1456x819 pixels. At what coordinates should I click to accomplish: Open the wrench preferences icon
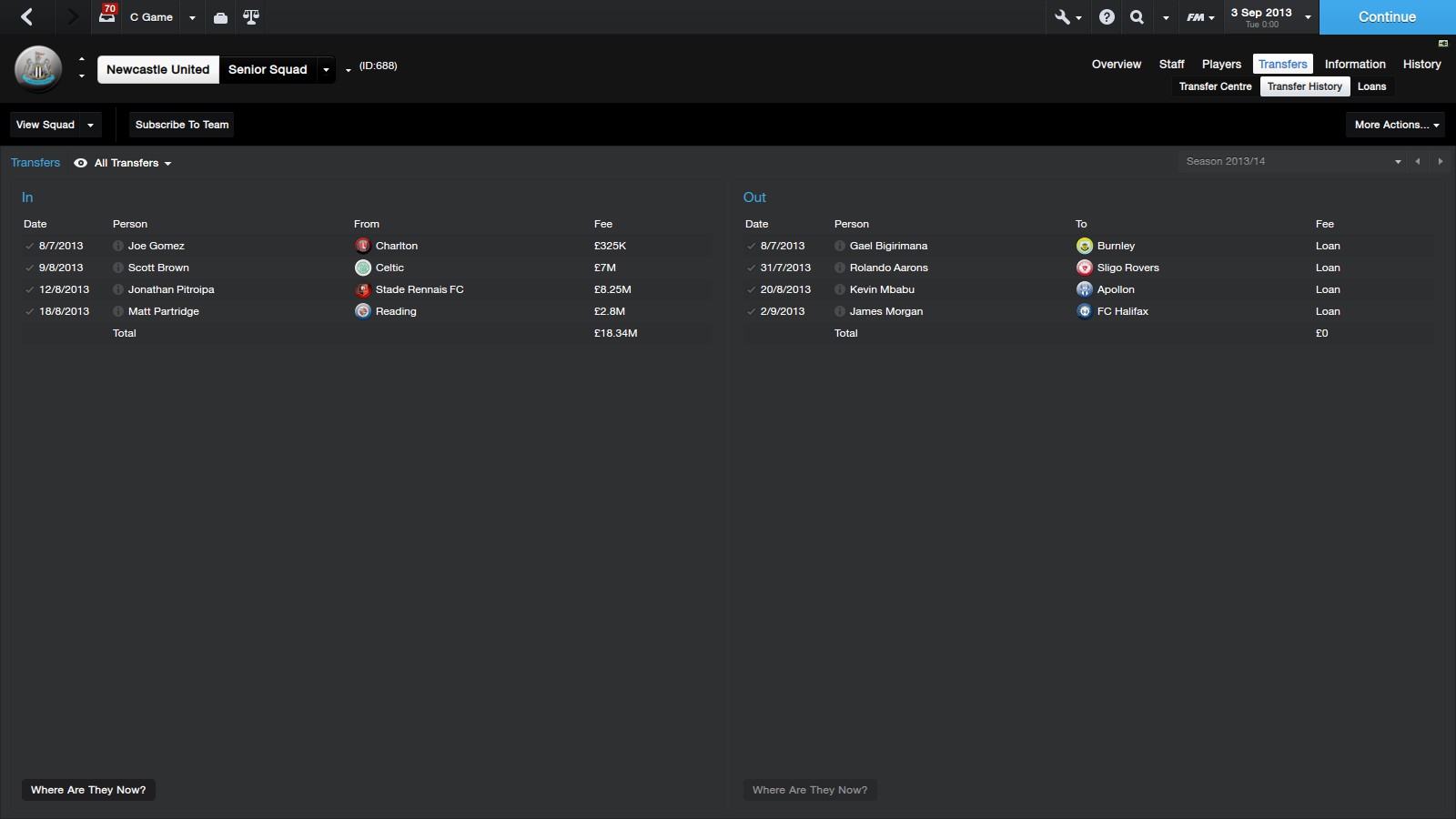point(1062,17)
